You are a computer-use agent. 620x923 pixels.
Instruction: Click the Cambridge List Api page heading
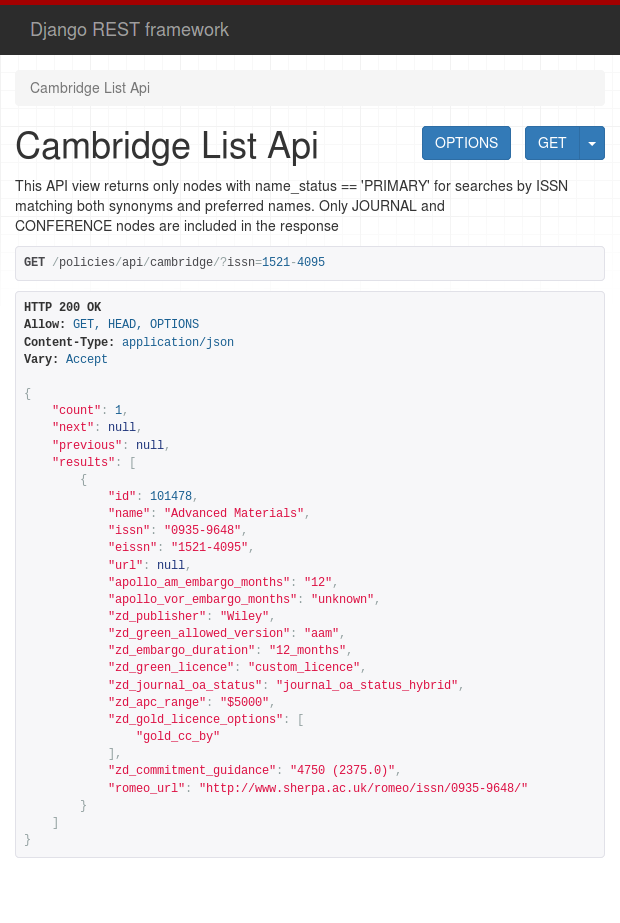click(x=167, y=146)
